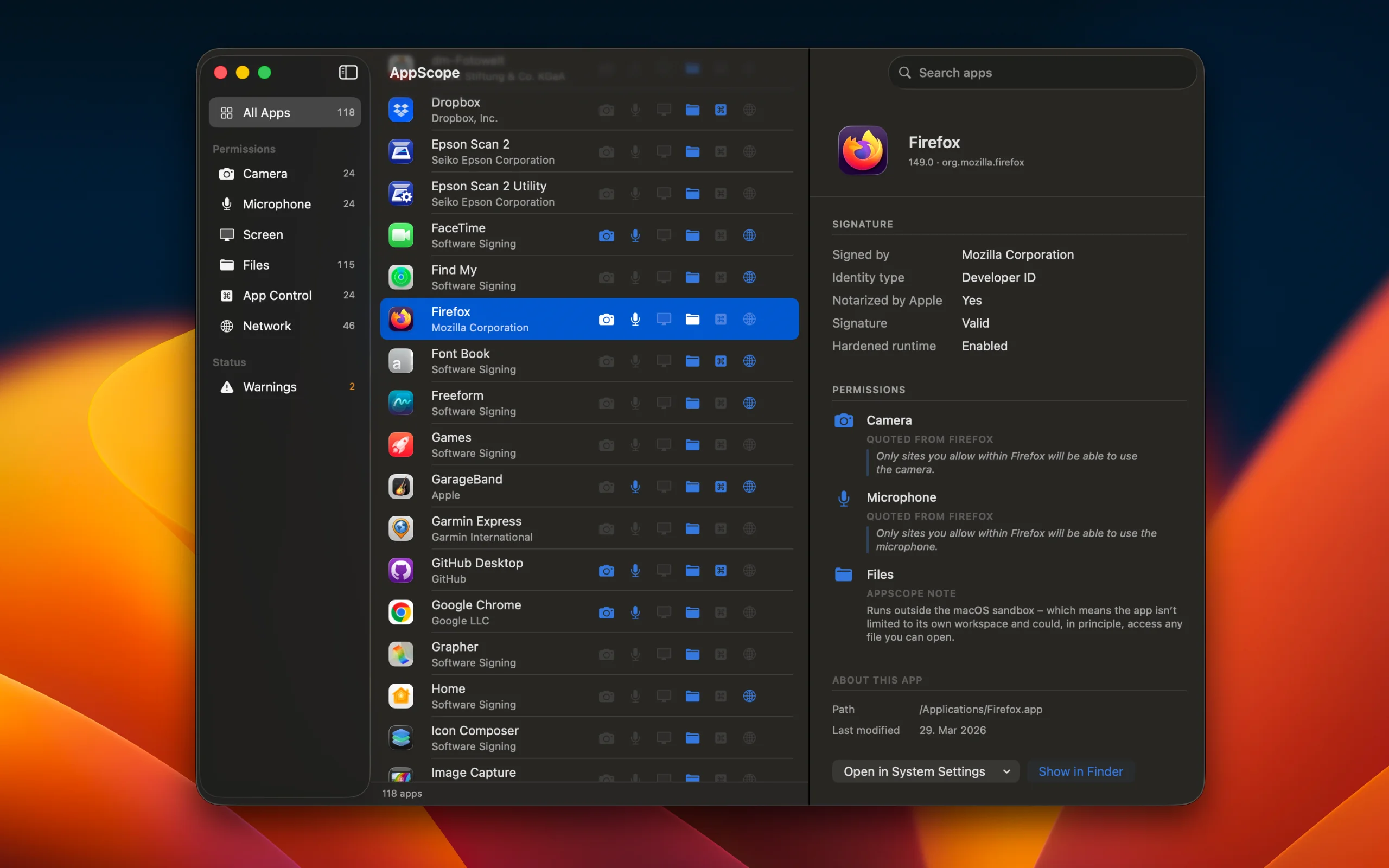Screen dimensions: 1389x868
Task: Click the Google LLC subtitle text
Action: 460,621
